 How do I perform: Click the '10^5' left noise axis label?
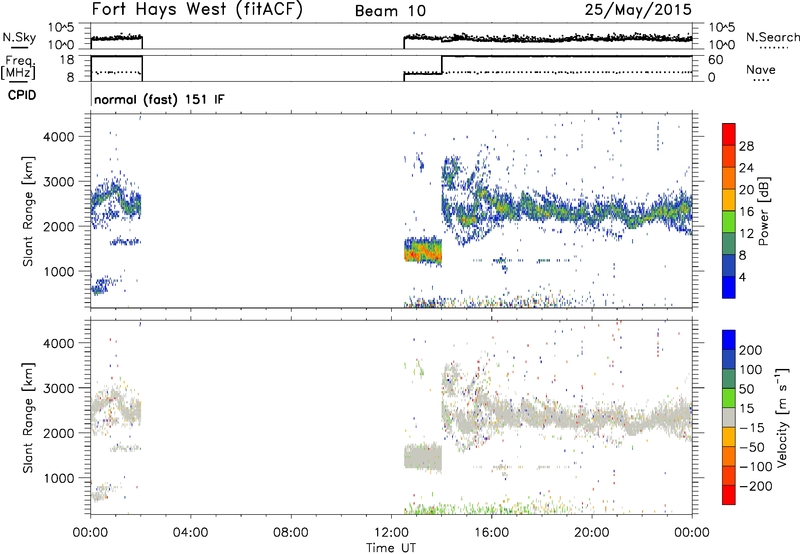click(x=61, y=28)
